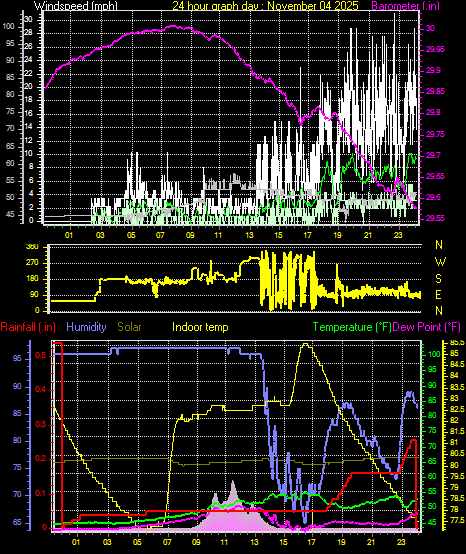The width and height of the screenshot is (466, 554).
Task: Click the Rainfall (.in) legend label
Action: point(28,327)
